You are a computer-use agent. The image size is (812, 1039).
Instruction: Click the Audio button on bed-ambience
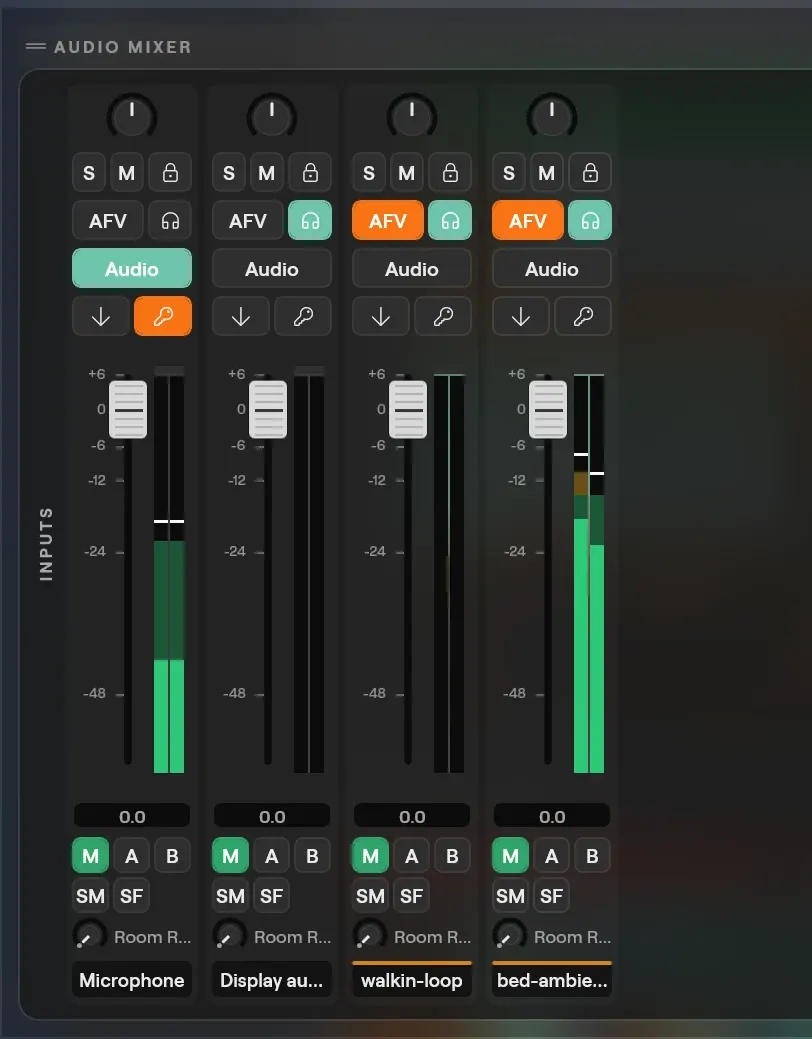coord(551,268)
